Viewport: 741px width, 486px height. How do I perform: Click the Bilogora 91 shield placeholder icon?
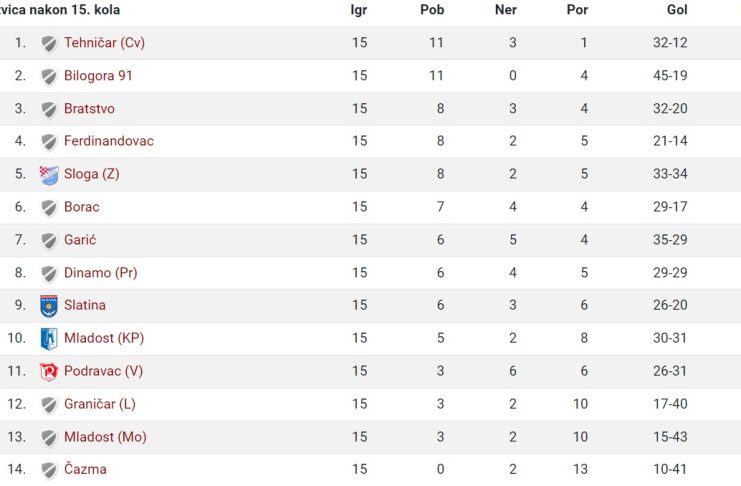click(49, 77)
